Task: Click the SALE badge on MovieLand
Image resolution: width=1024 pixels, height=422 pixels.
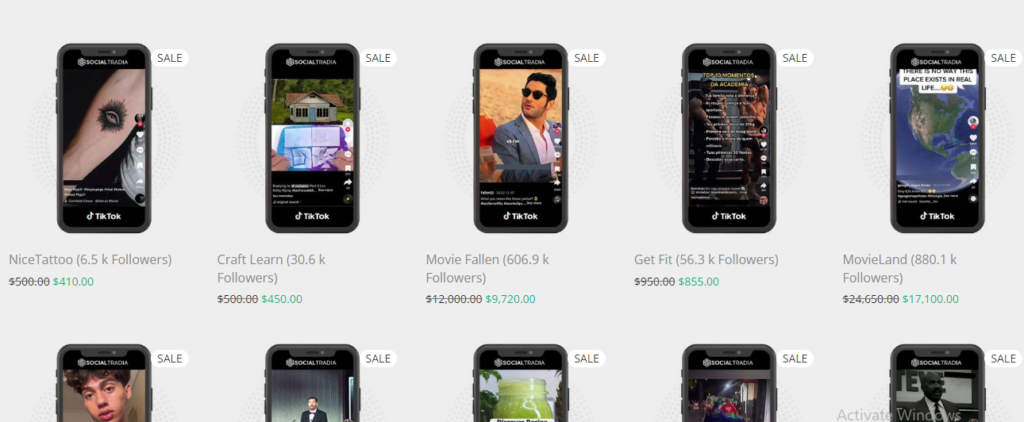Action: 1003,57
